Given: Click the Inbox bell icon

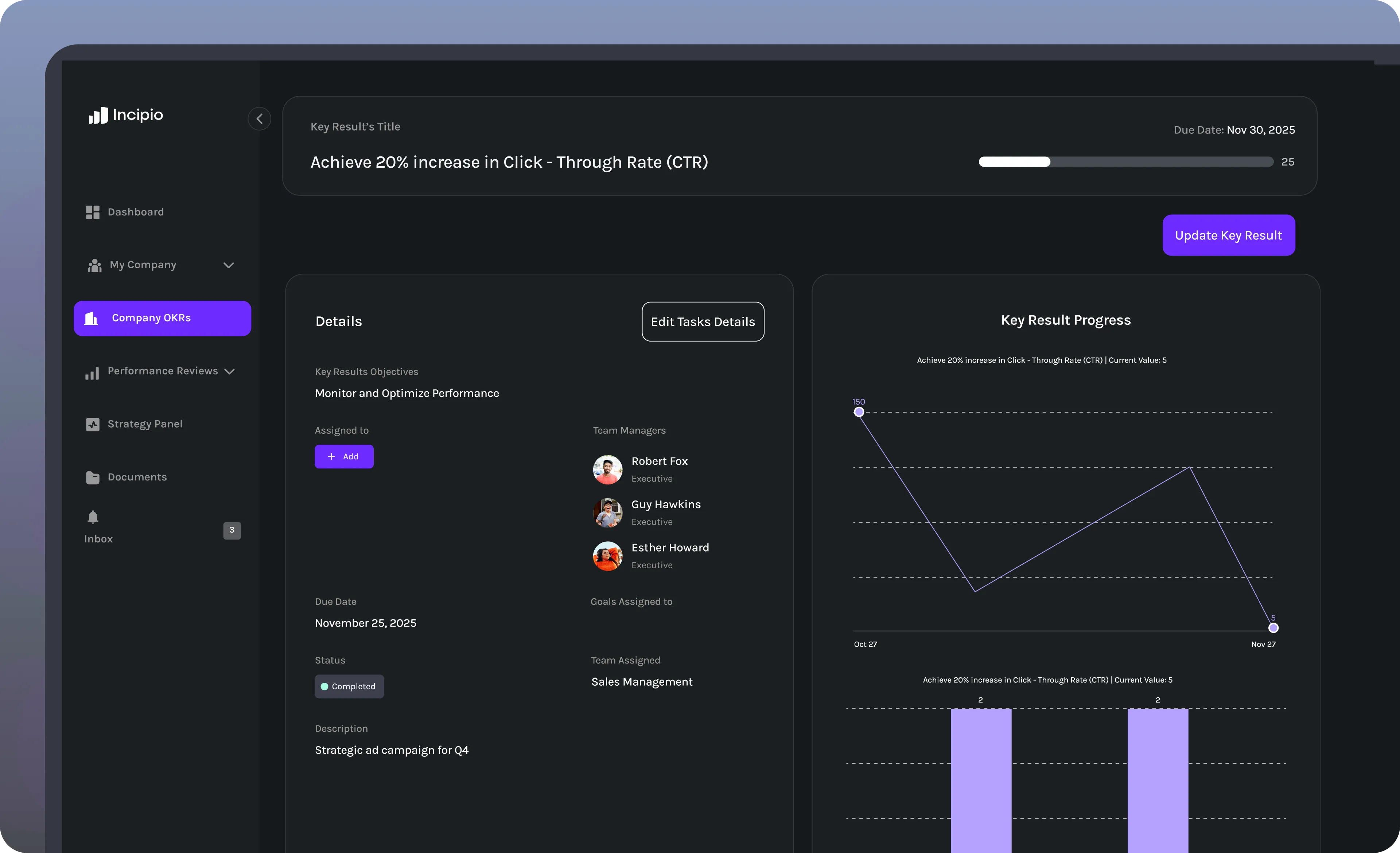Looking at the screenshot, I should click(x=93, y=517).
